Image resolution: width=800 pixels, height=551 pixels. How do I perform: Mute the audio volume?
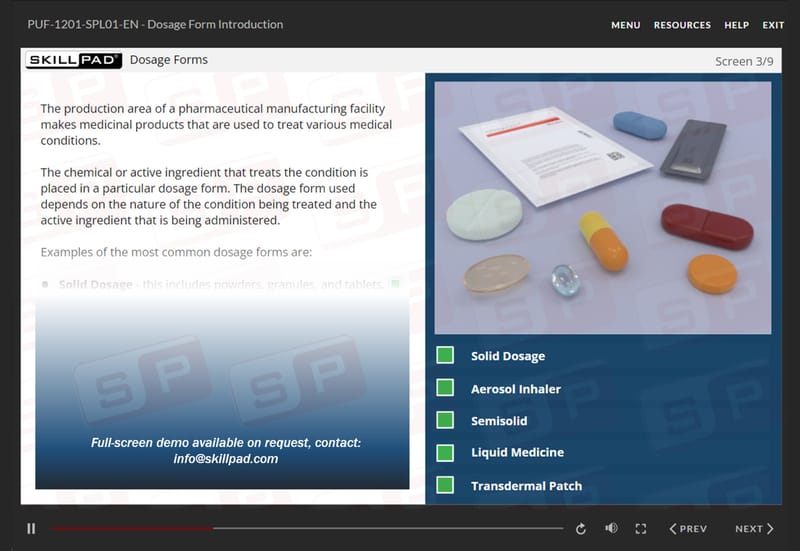[611, 529]
